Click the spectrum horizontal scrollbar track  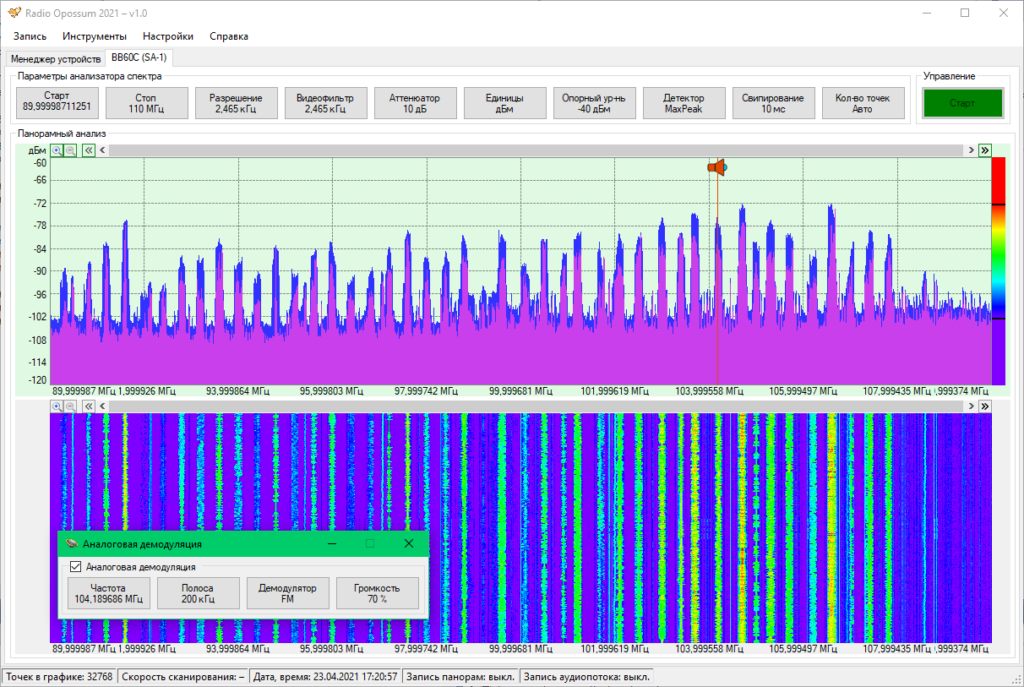click(540, 150)
